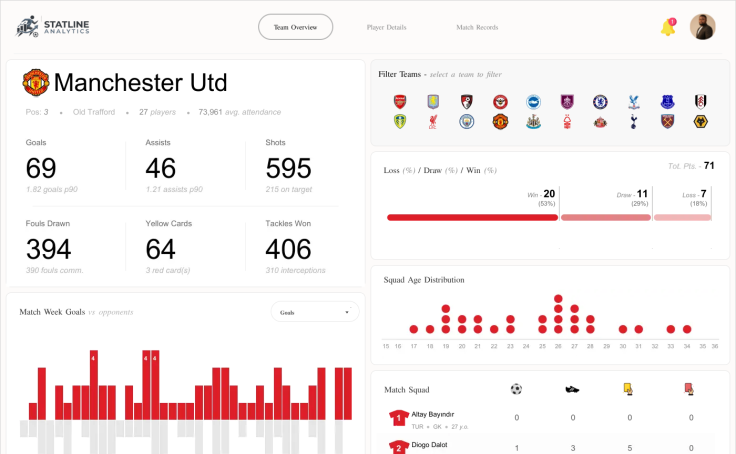Click the Yellow Cards value 64
This screenshot has width=736, height=454.
[161, 249]
